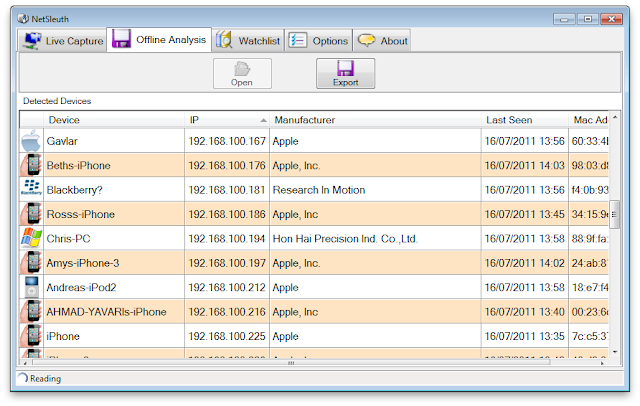Click IP address 192.168.100.194
Screen dimensions: 640x406
click(x=227, y=239)
